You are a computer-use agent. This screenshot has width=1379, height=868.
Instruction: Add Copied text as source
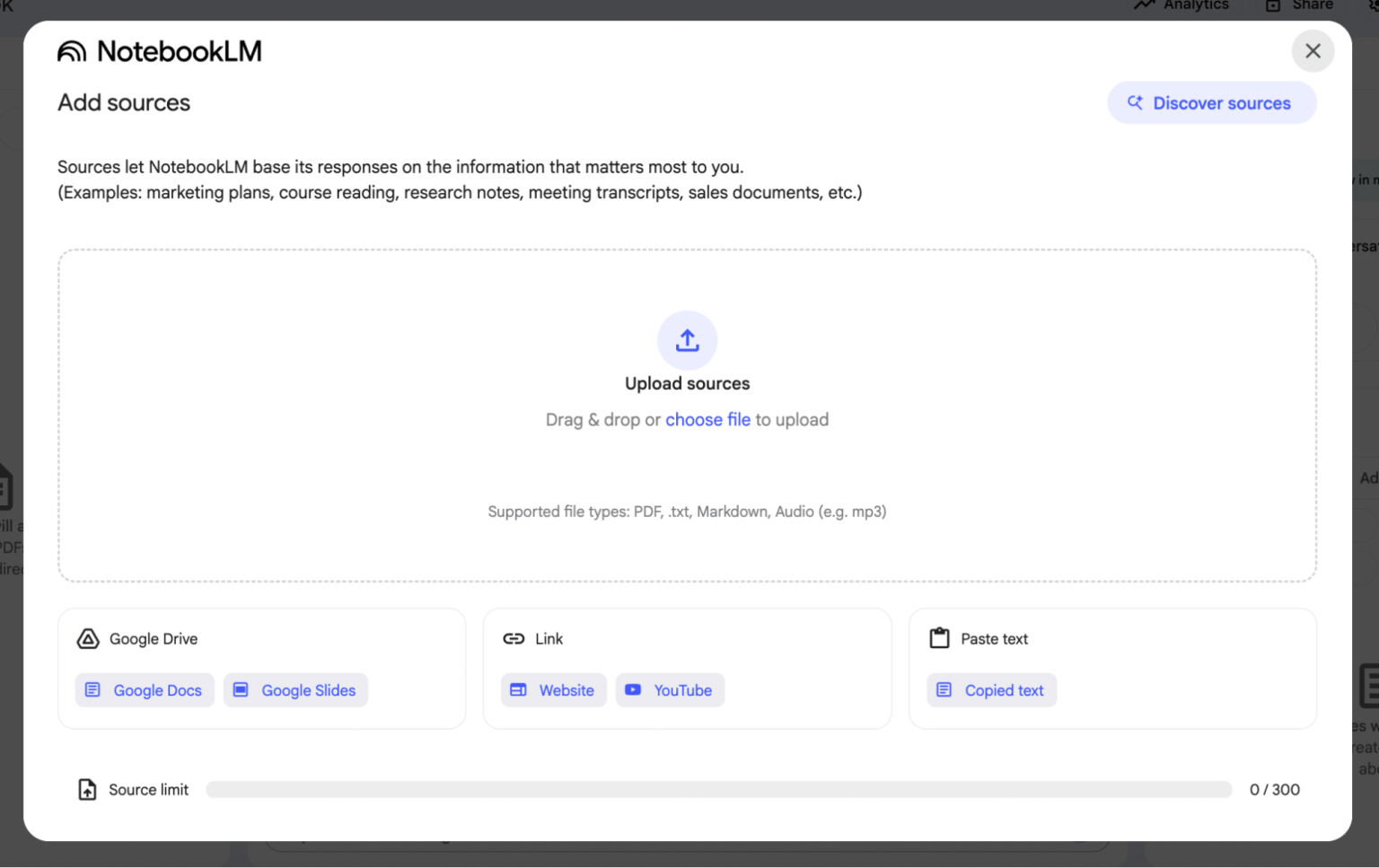pos(991,690)
